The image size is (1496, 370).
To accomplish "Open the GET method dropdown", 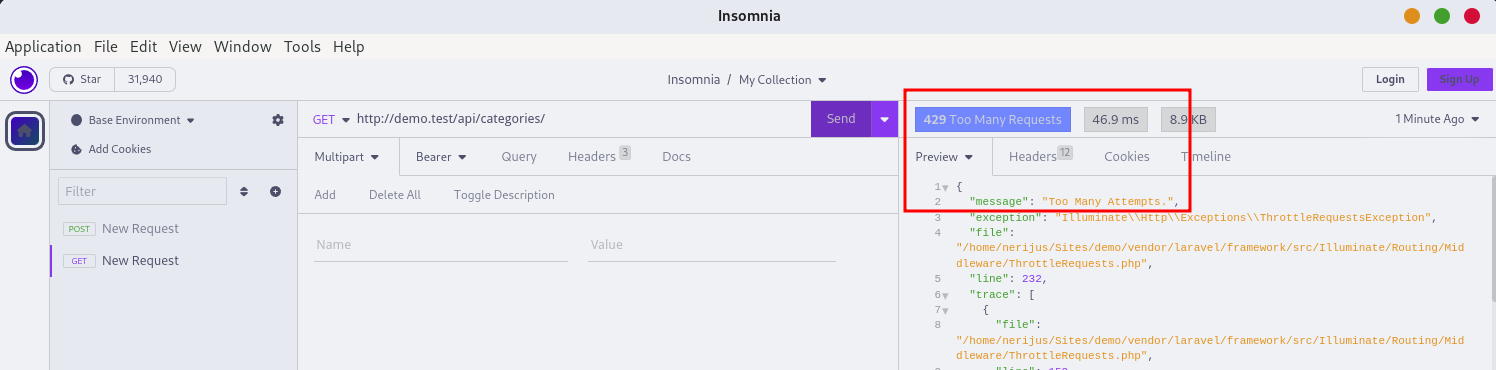I will (331, 119).
